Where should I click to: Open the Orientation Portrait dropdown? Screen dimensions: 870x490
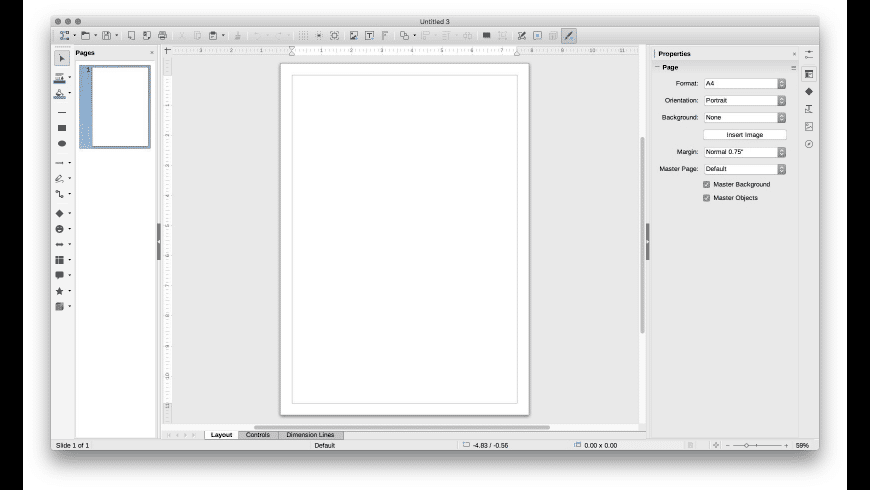[x=745, y=100]
